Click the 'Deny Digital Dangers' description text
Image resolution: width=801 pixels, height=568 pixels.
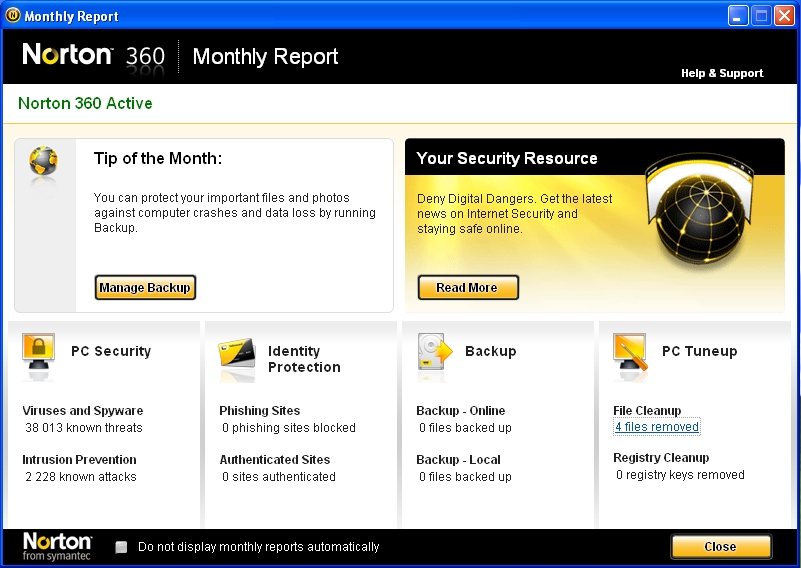point(514,214)
